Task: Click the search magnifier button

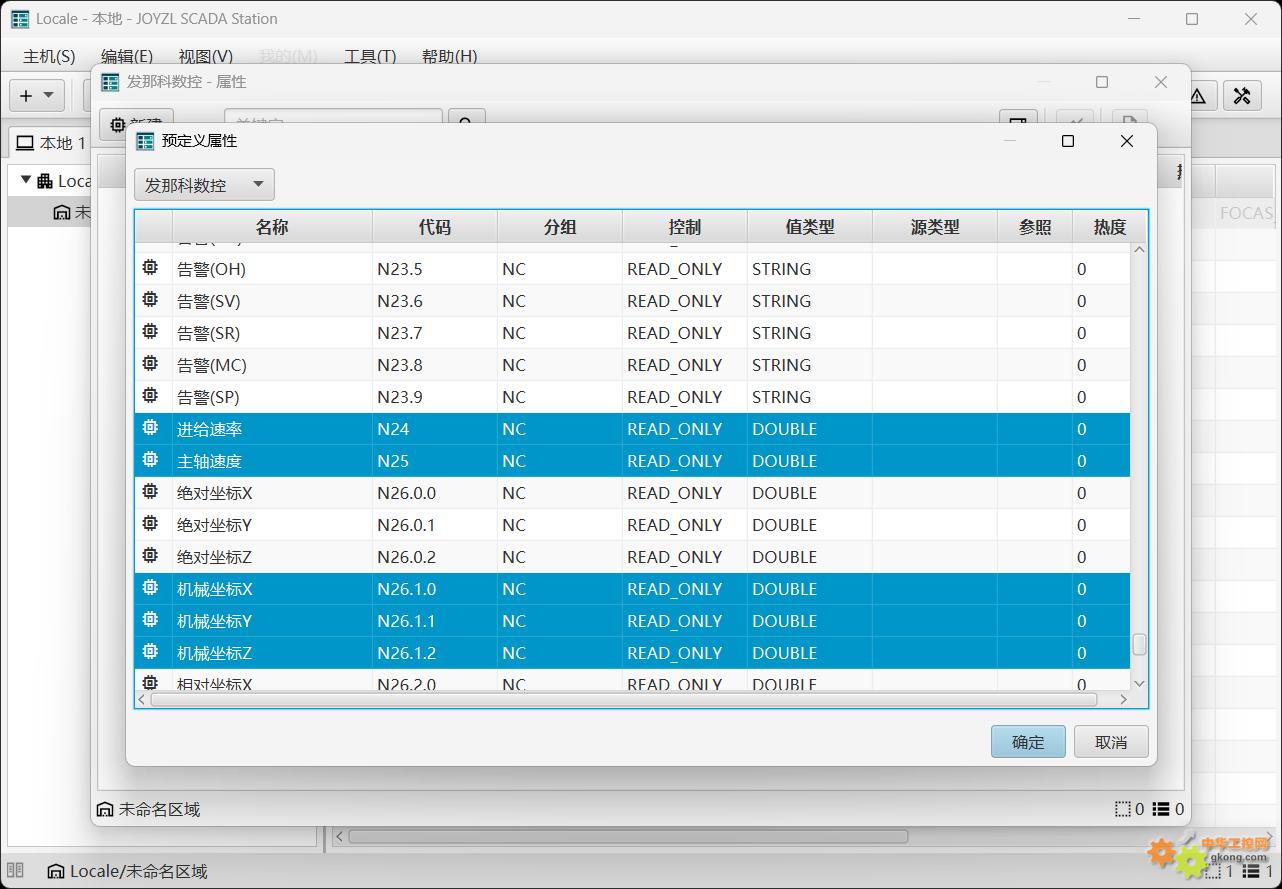Action: coord(466,123)
